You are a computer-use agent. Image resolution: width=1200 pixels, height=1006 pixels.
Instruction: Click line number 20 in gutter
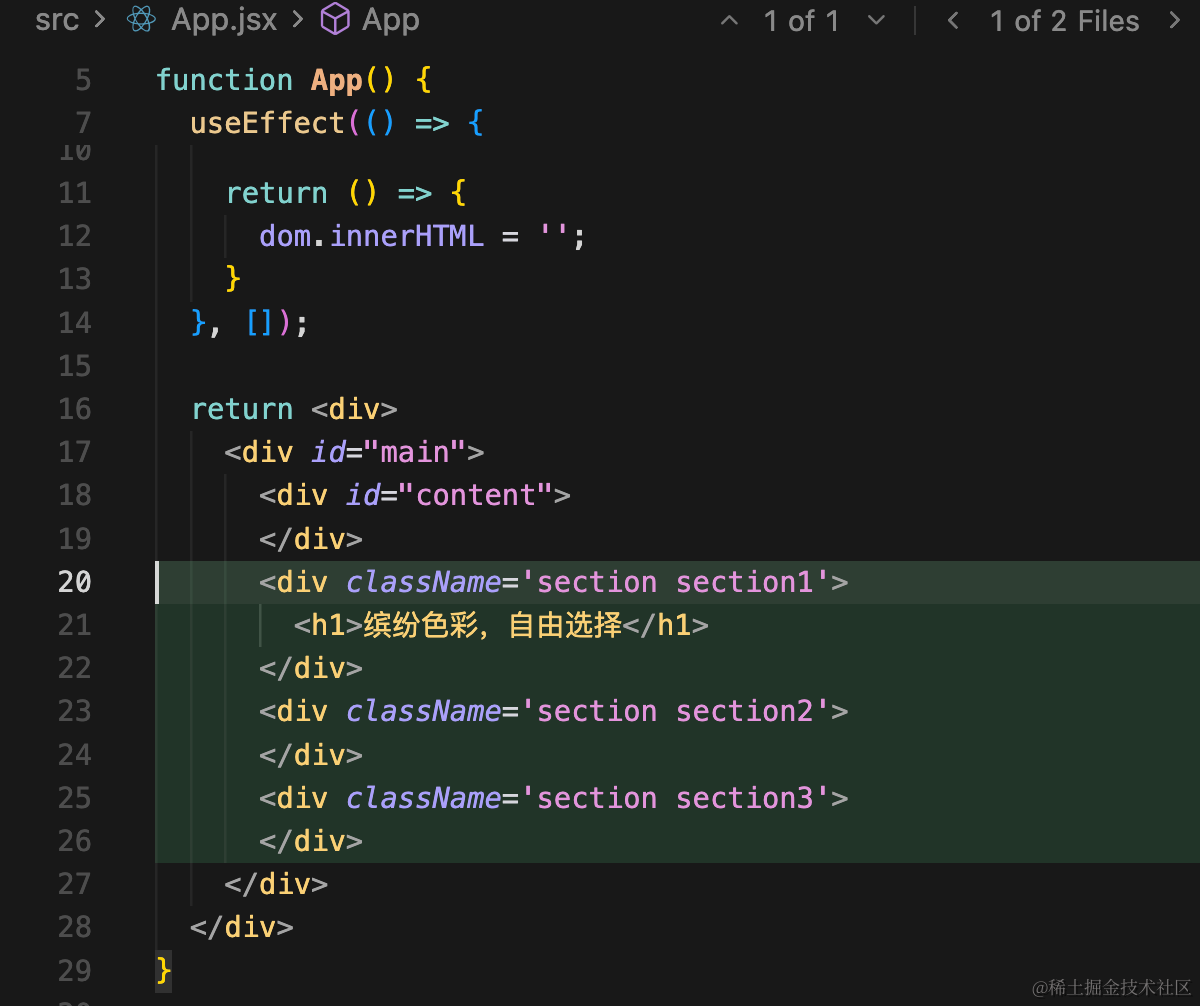[74, 582]
